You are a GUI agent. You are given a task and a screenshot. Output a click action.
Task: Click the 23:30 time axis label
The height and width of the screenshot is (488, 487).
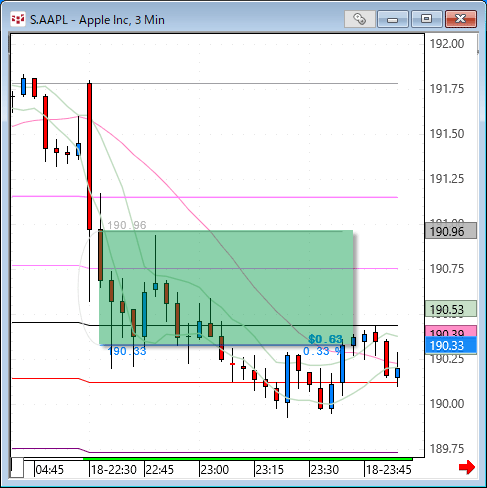click(325, 470)
